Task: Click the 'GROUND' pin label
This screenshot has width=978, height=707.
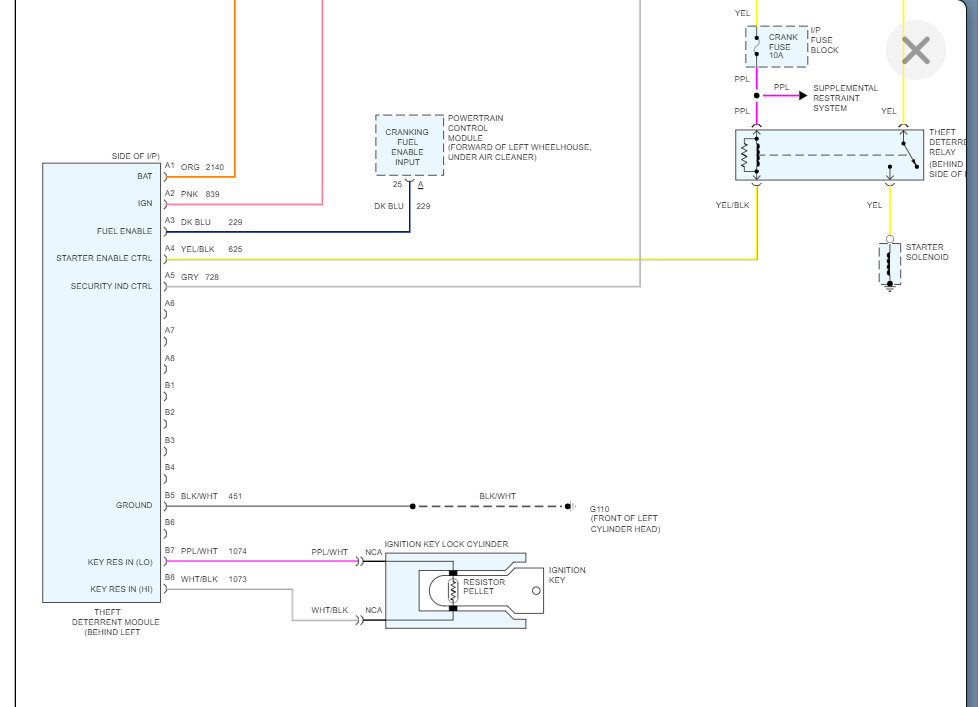Action: tap(133, 505)
